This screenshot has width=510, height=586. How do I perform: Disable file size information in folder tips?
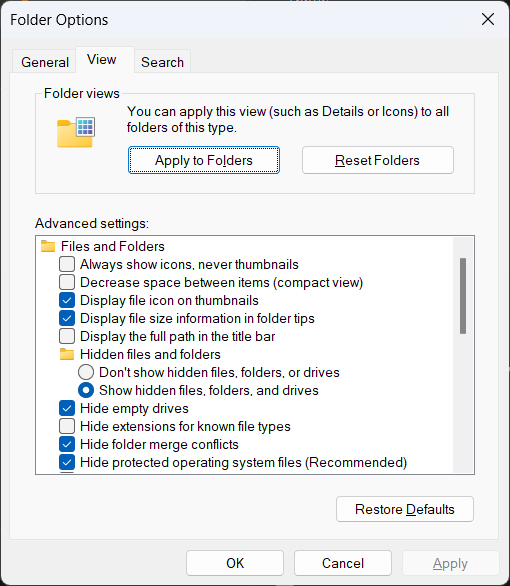point(67,318)
